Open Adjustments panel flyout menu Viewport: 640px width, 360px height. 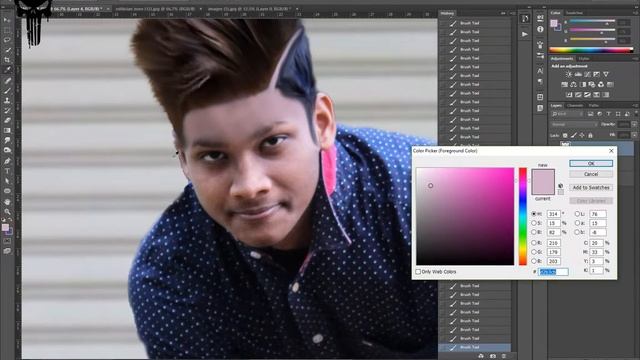point(635,59)
